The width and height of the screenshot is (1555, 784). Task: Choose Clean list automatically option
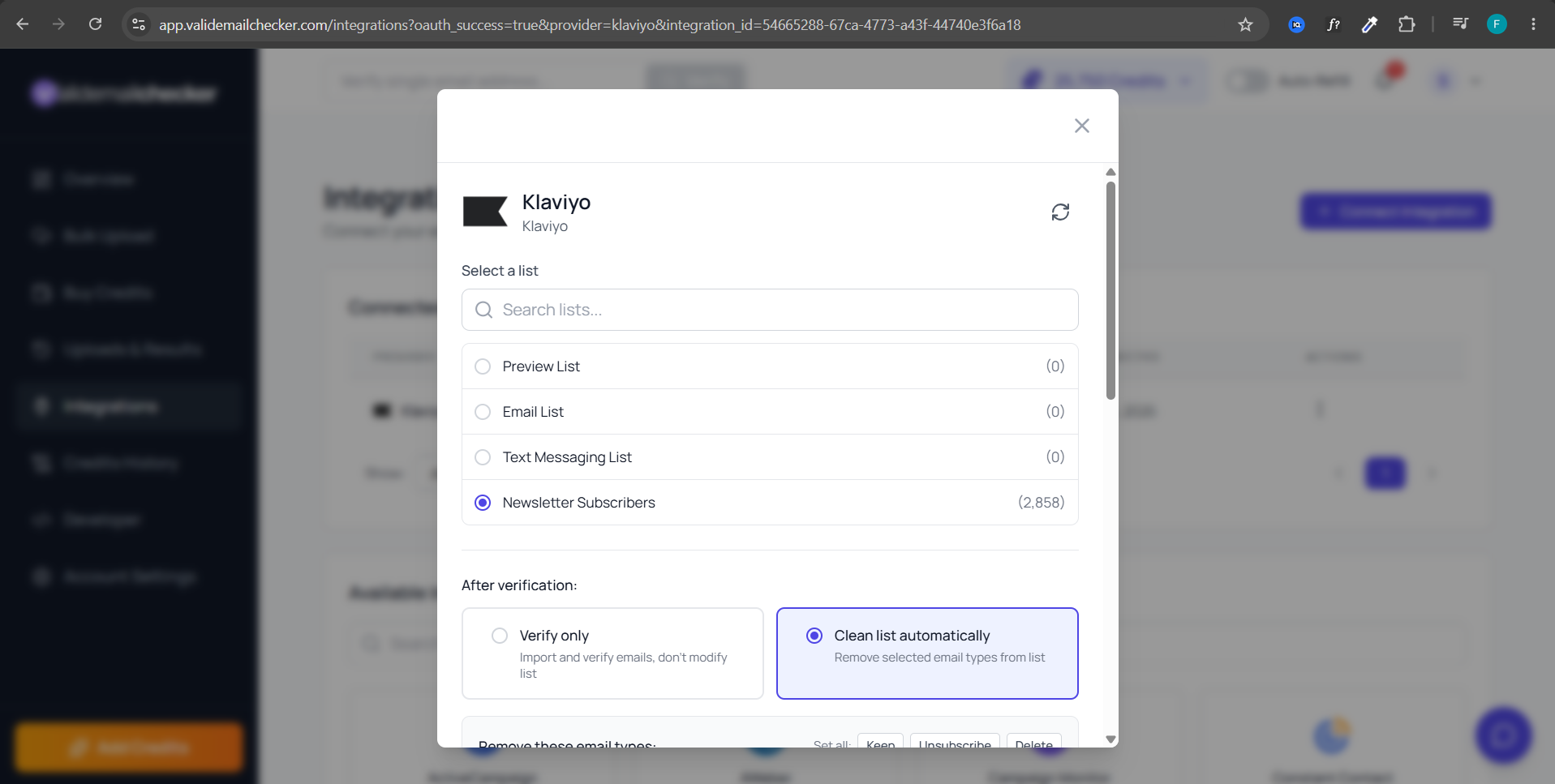927,653
